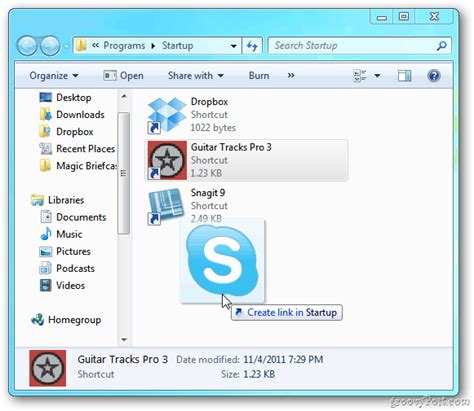
Task: Select Libraries in the navigation pane
Action: pyautogui.click(x=66, y=200)
